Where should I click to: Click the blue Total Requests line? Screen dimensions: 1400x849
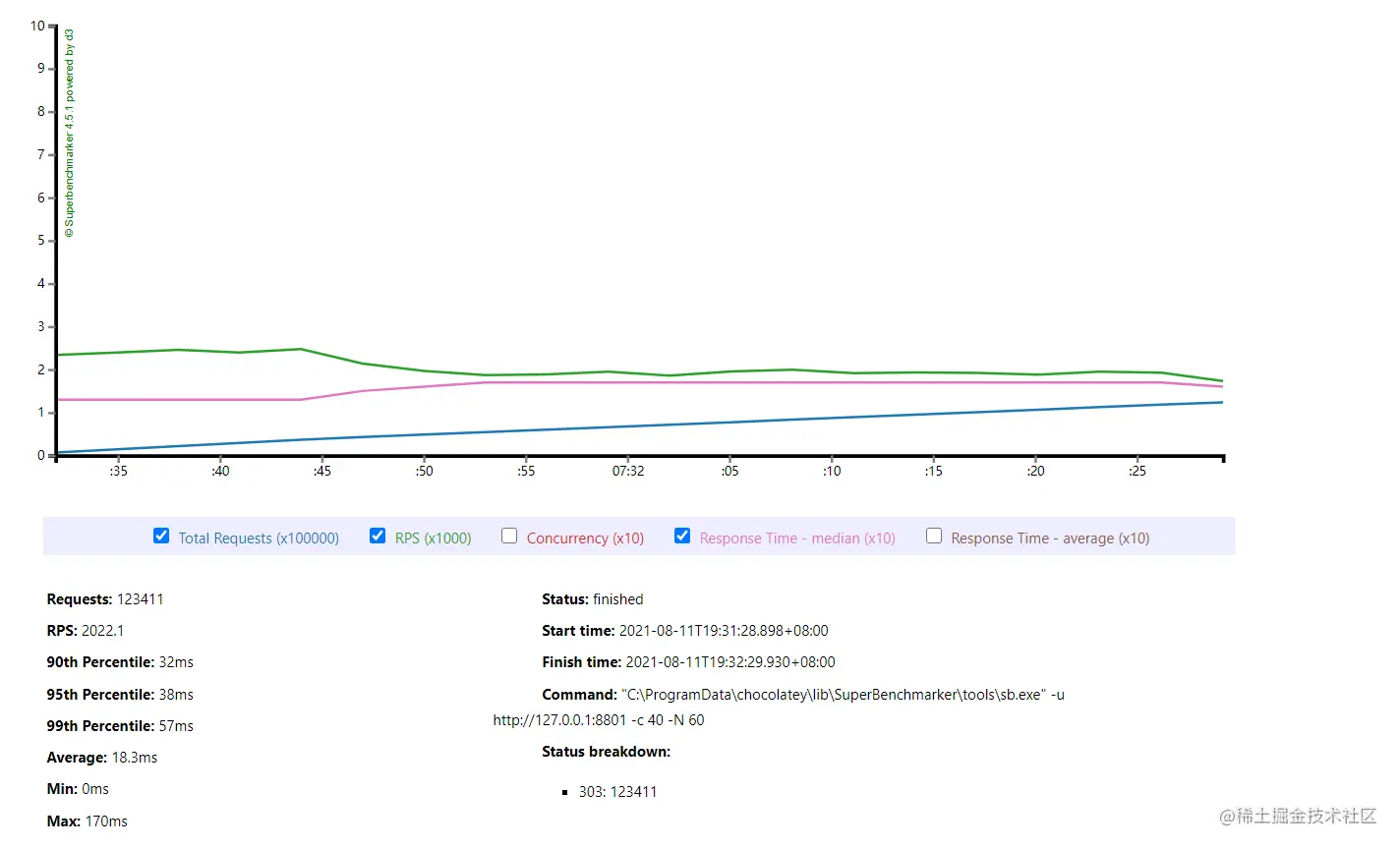click(x=639, y=427)
